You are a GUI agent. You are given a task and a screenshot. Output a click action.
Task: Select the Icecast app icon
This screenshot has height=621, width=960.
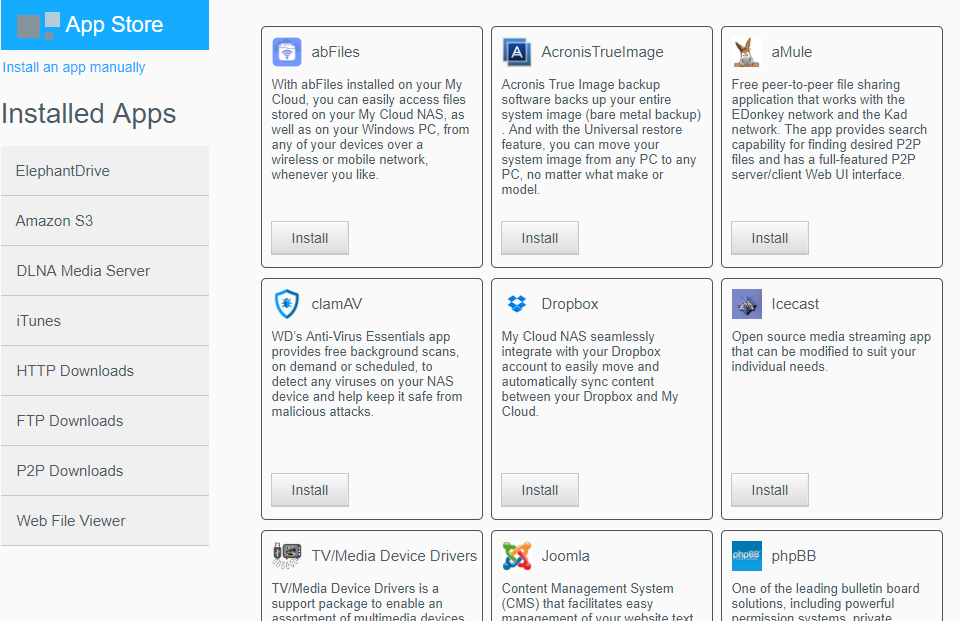tap(745, 303)
